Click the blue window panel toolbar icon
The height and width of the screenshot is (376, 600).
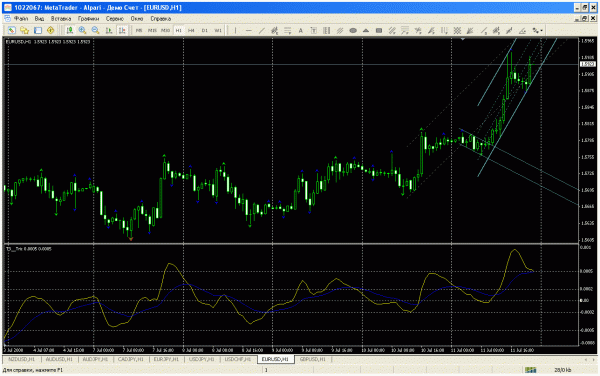click(x=38, y=30)
